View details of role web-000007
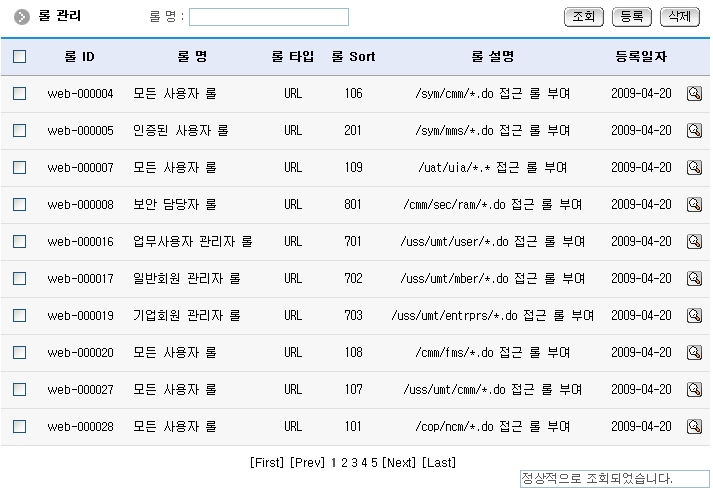 [x=694, y=167]
